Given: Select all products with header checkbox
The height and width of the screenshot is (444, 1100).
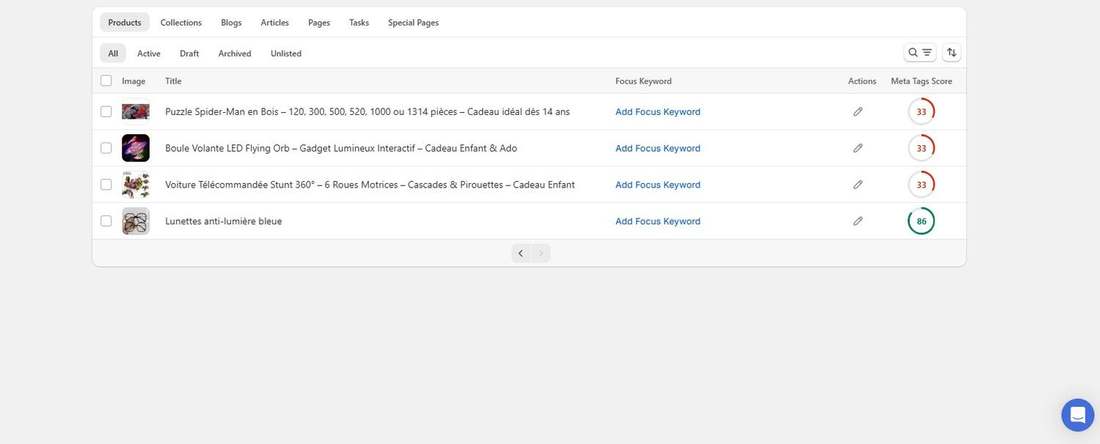Looking at the screenshot, I should [x=106, y=81].
